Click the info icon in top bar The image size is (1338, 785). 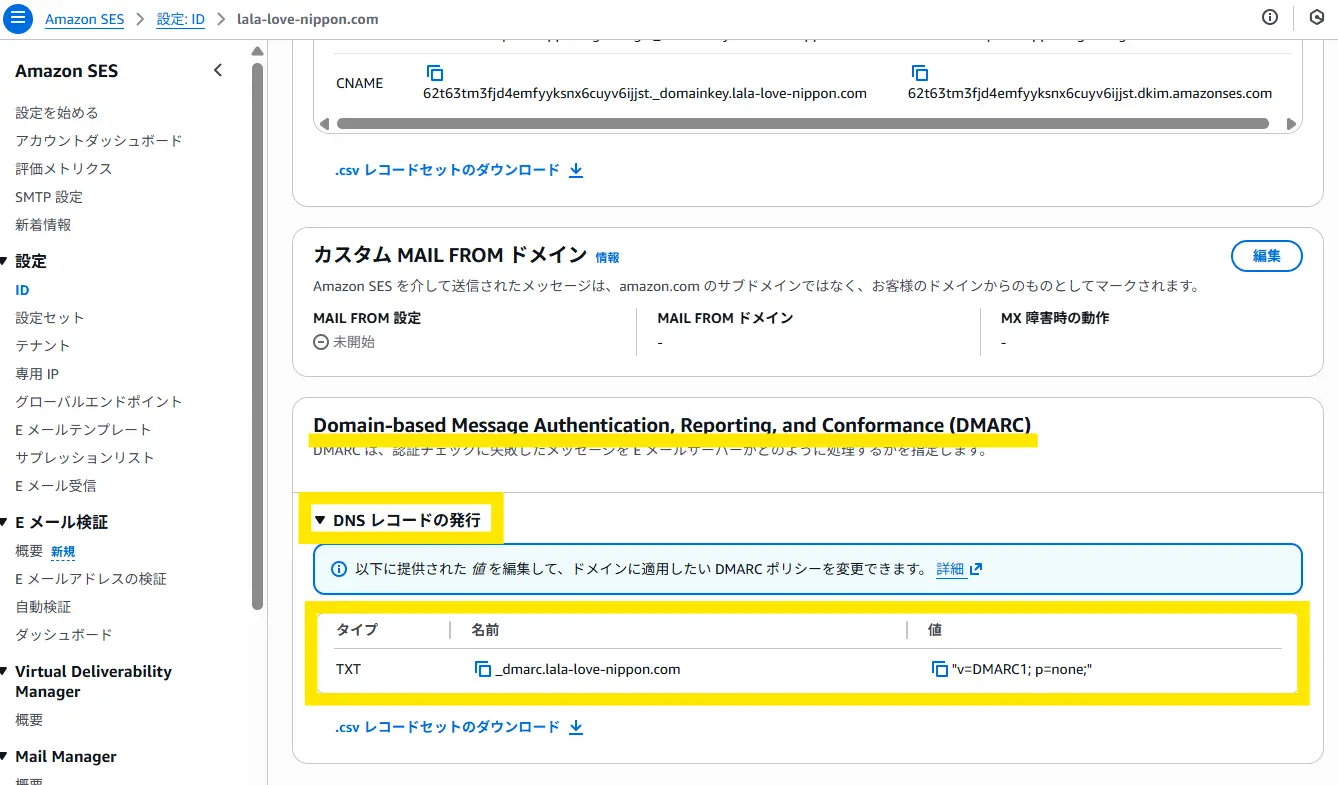click(1270, 17)
